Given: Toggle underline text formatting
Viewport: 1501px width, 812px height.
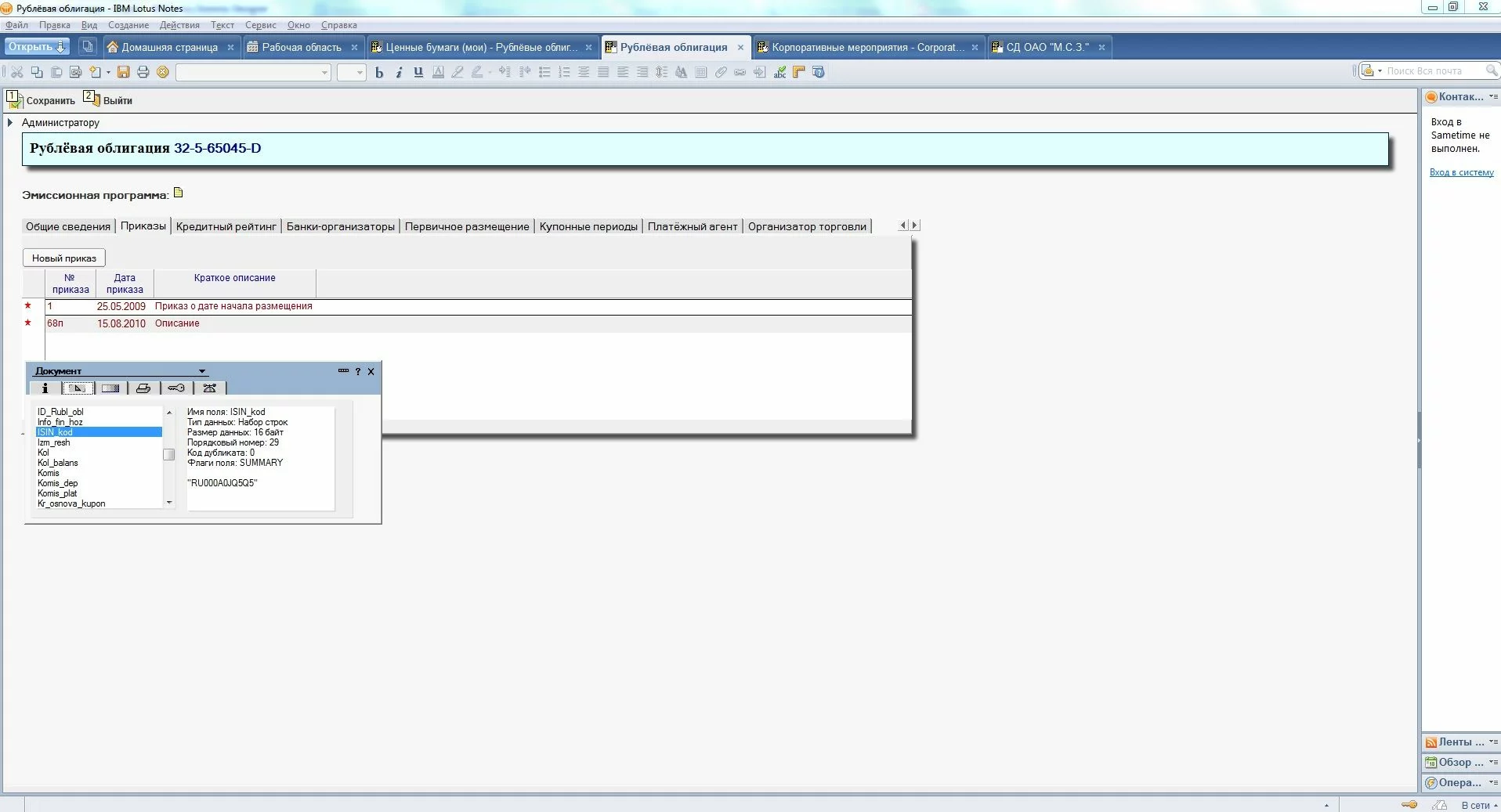Looking at the screenshot, I should pos(418,72).
